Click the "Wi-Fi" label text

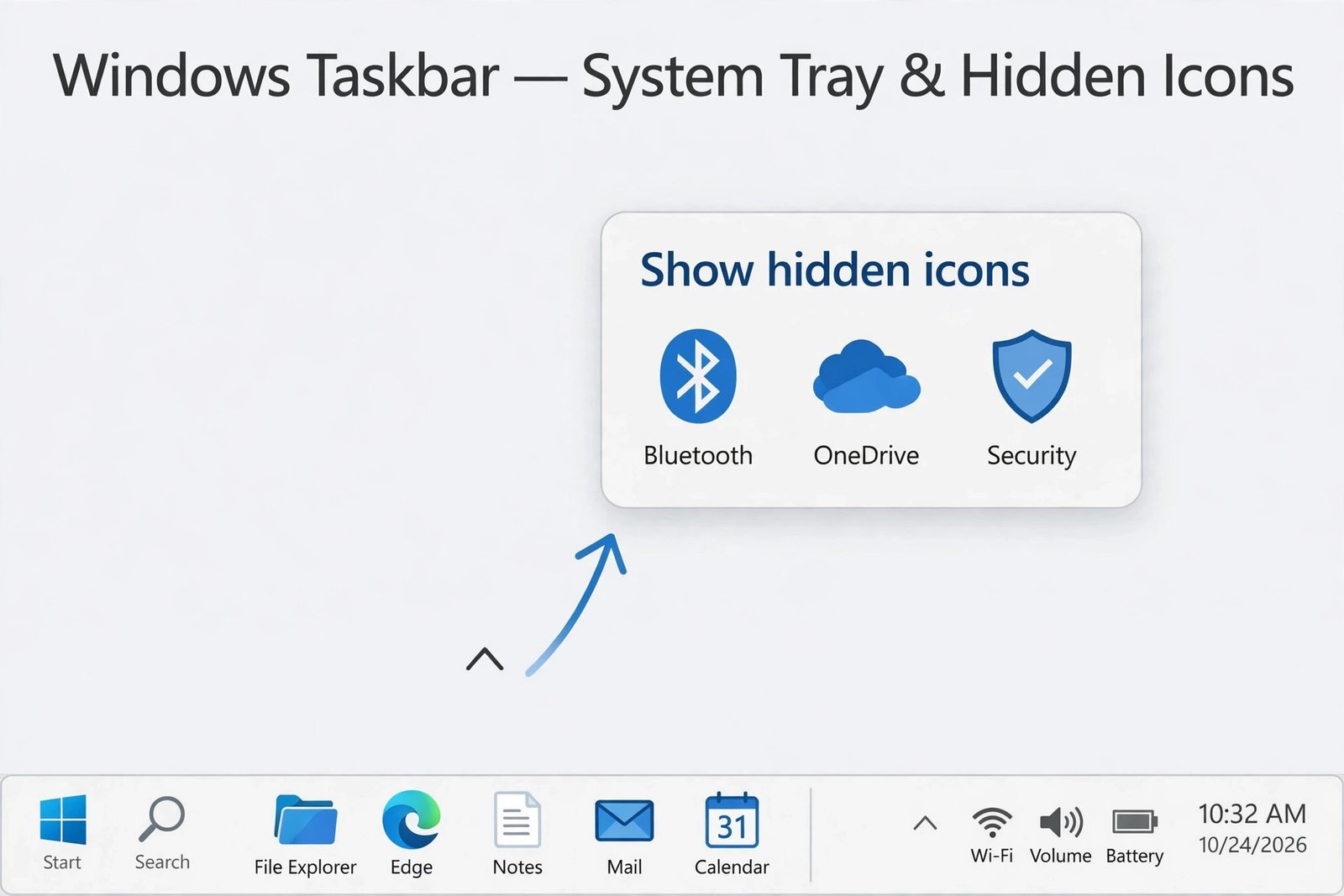coord(992,856)
